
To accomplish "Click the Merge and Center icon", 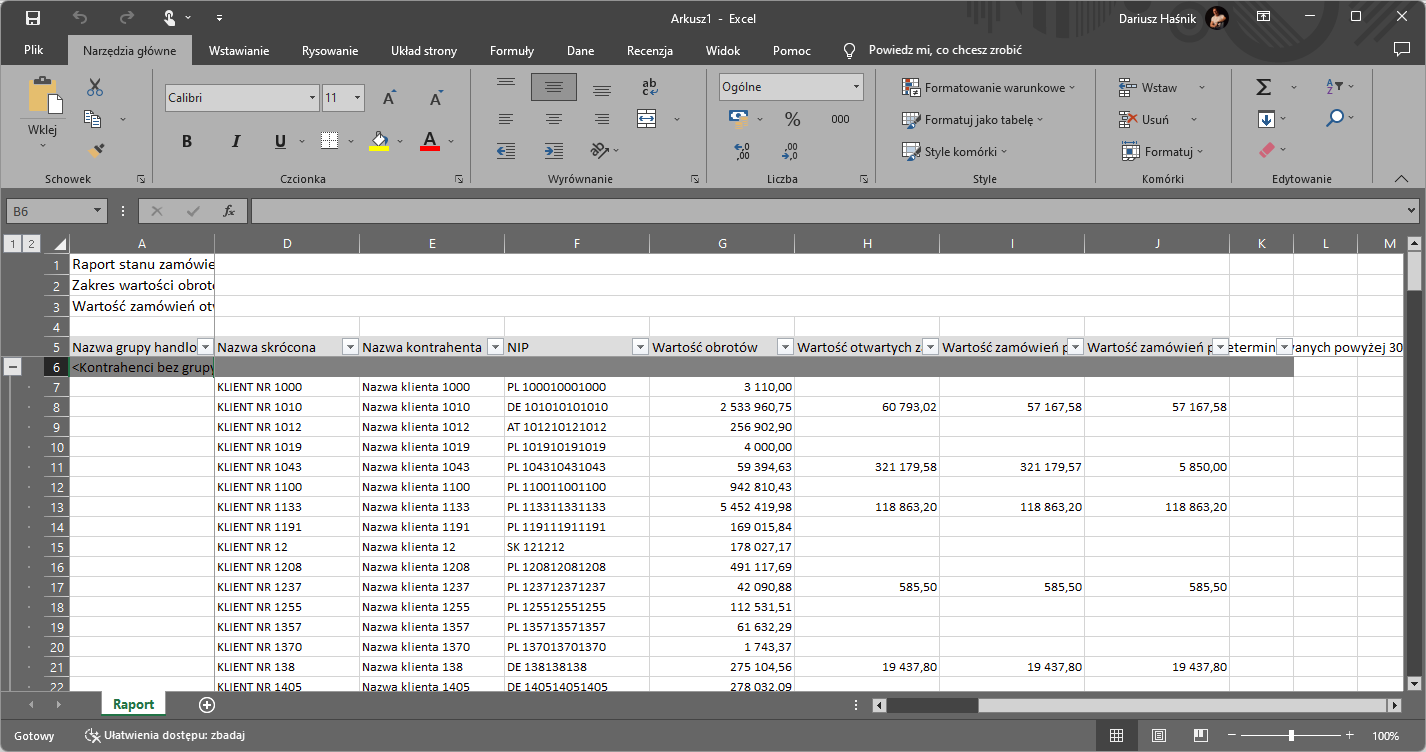I will tap(647, 119).
